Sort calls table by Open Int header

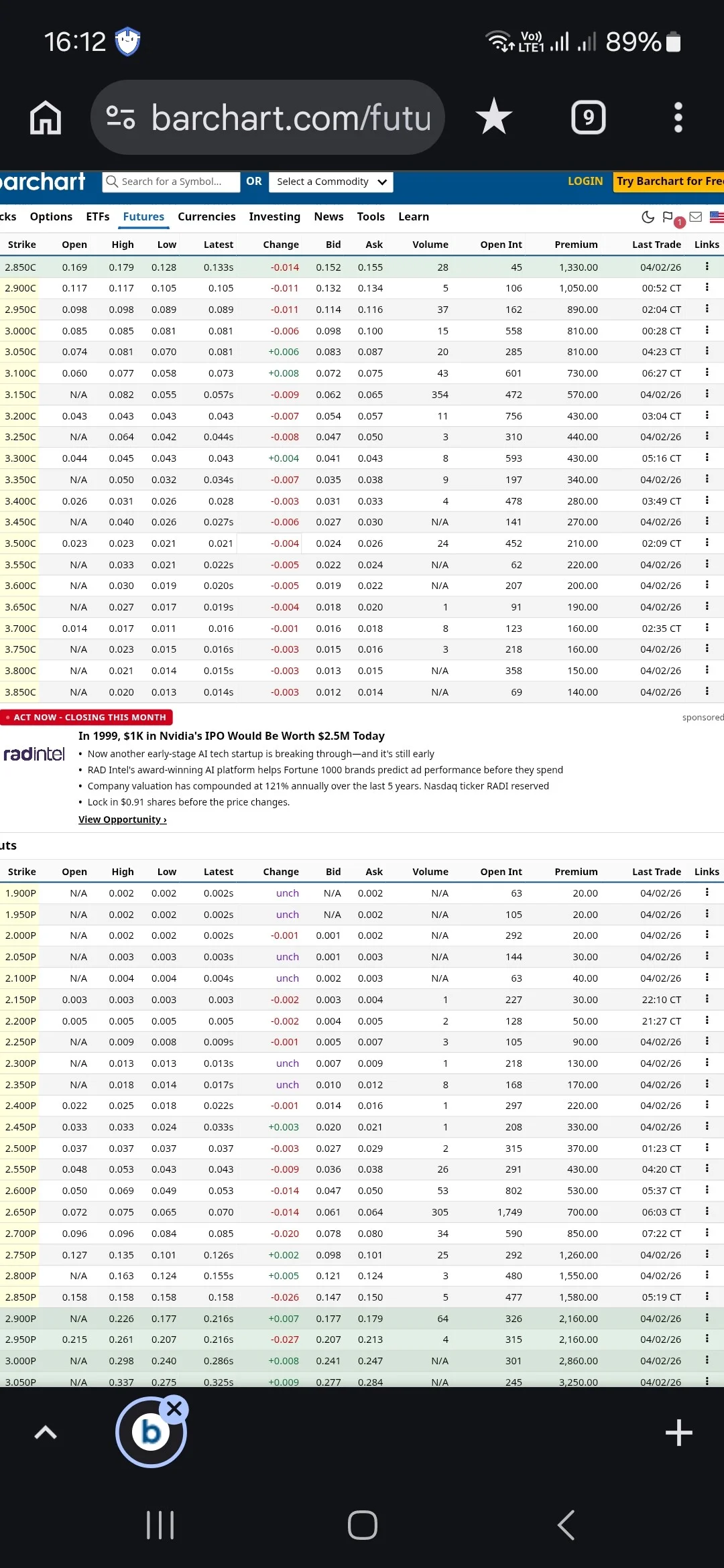tap(501, 245)
